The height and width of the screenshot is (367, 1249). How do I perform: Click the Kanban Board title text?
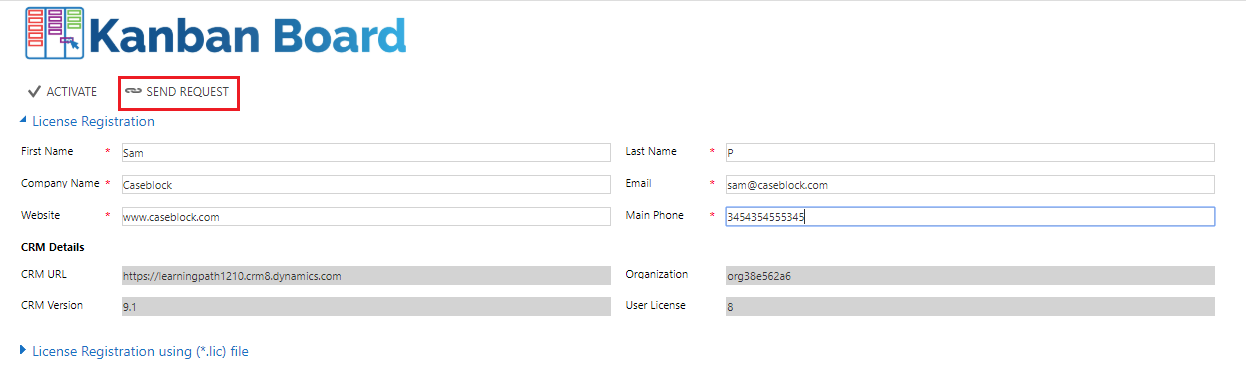click(x=248, y=33)
